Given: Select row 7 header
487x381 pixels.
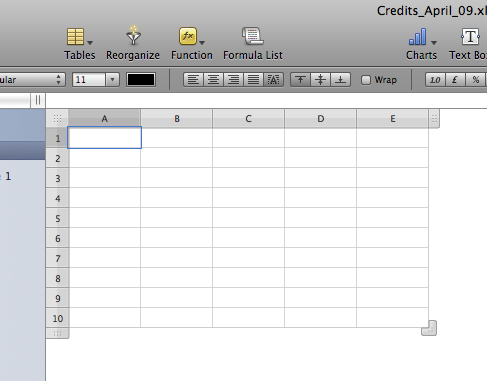Looking at the screenshot, I should (57, 258).
